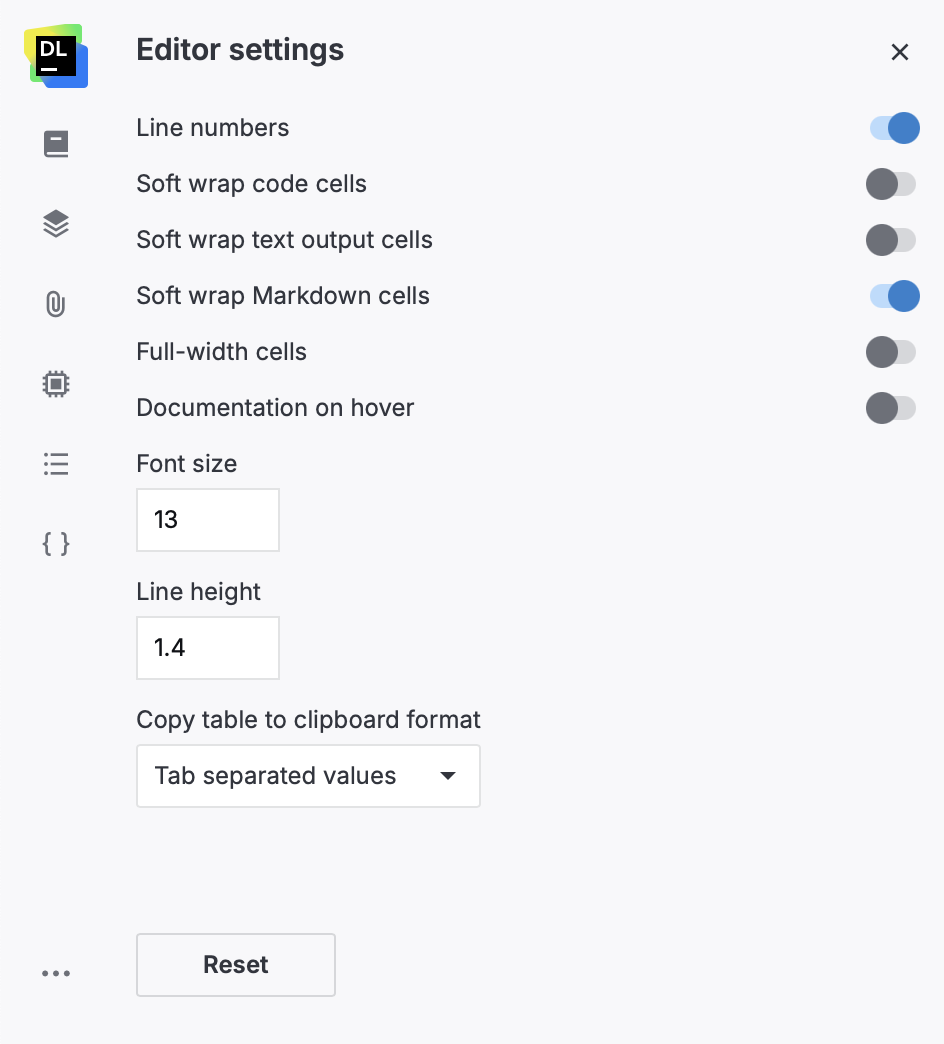Disable line numbers
This screenshot has width=944, height=1044.
892,128
